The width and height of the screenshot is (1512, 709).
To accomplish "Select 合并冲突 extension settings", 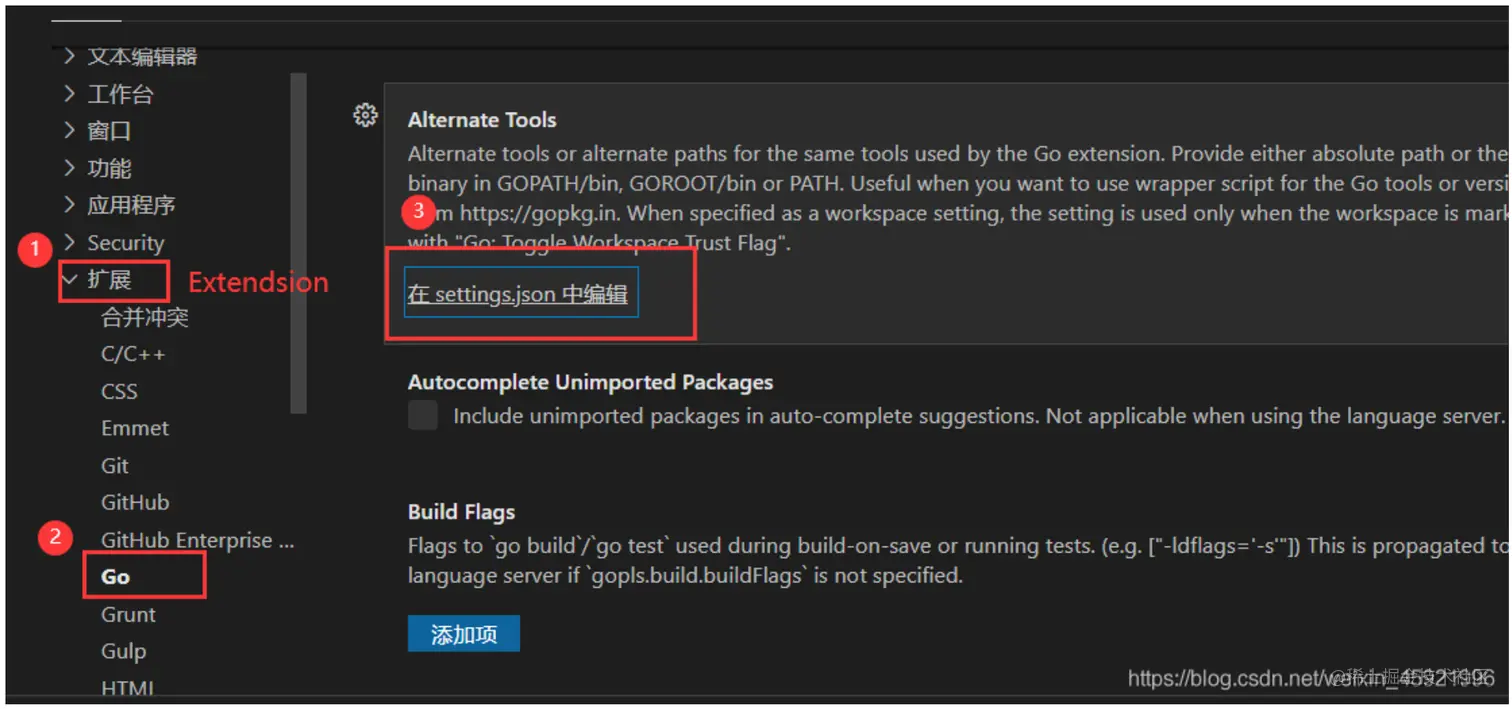I will click(x=145, y=318).
